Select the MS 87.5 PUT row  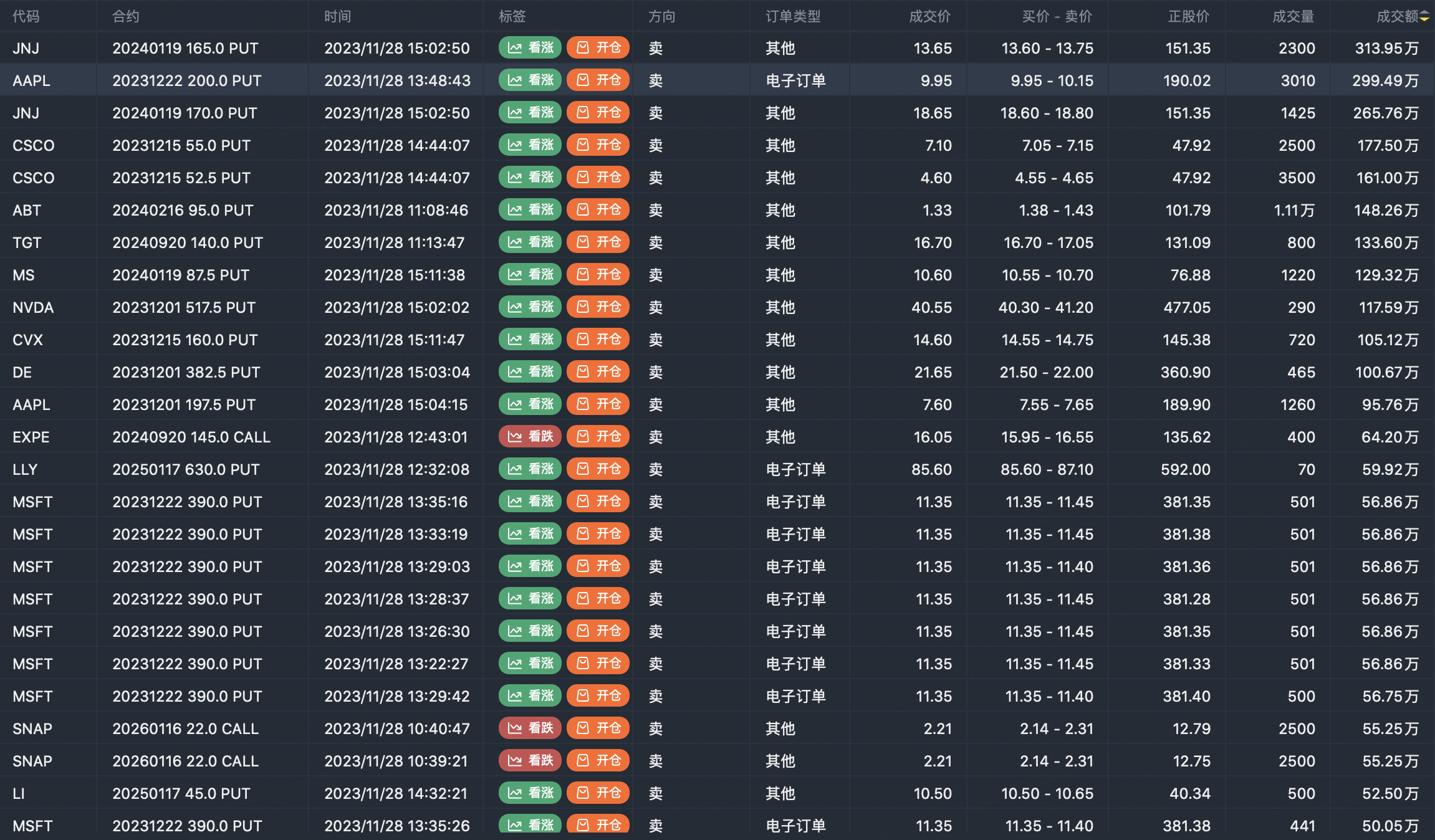coord(181,275)
